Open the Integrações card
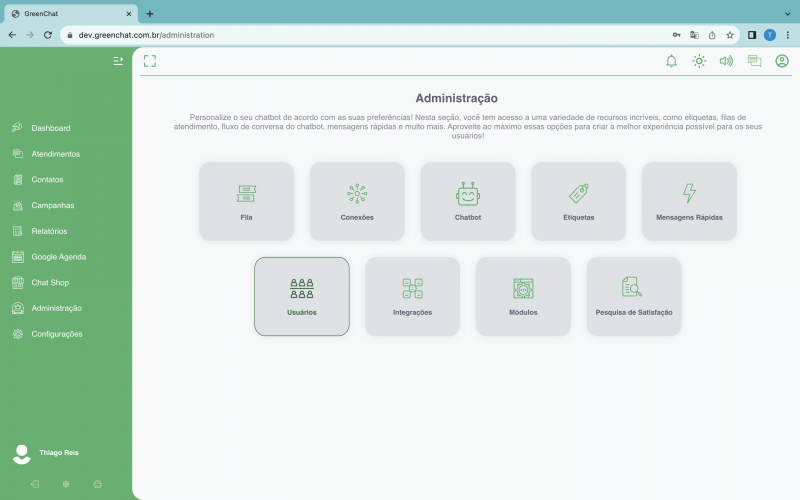The image size is (800, 500). pos(412,296)
